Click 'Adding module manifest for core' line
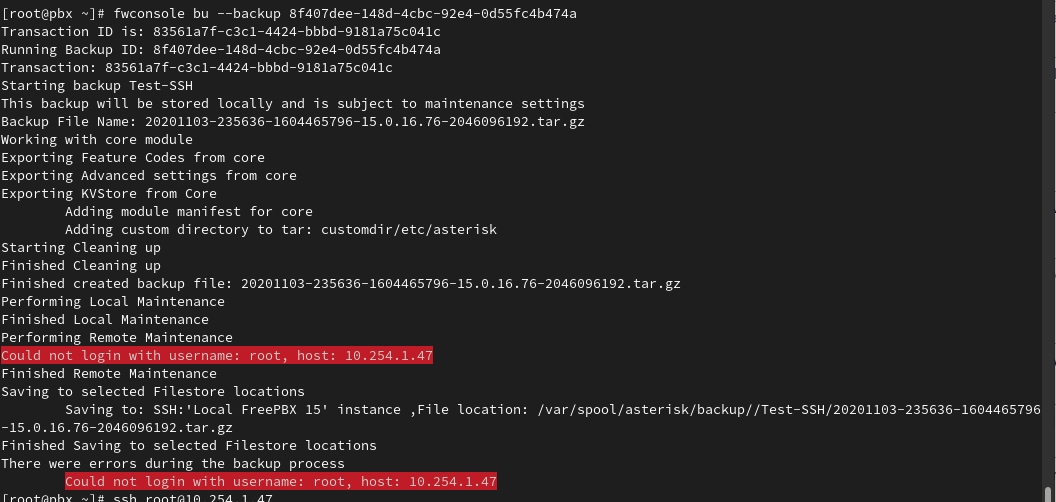 [188, 211]
